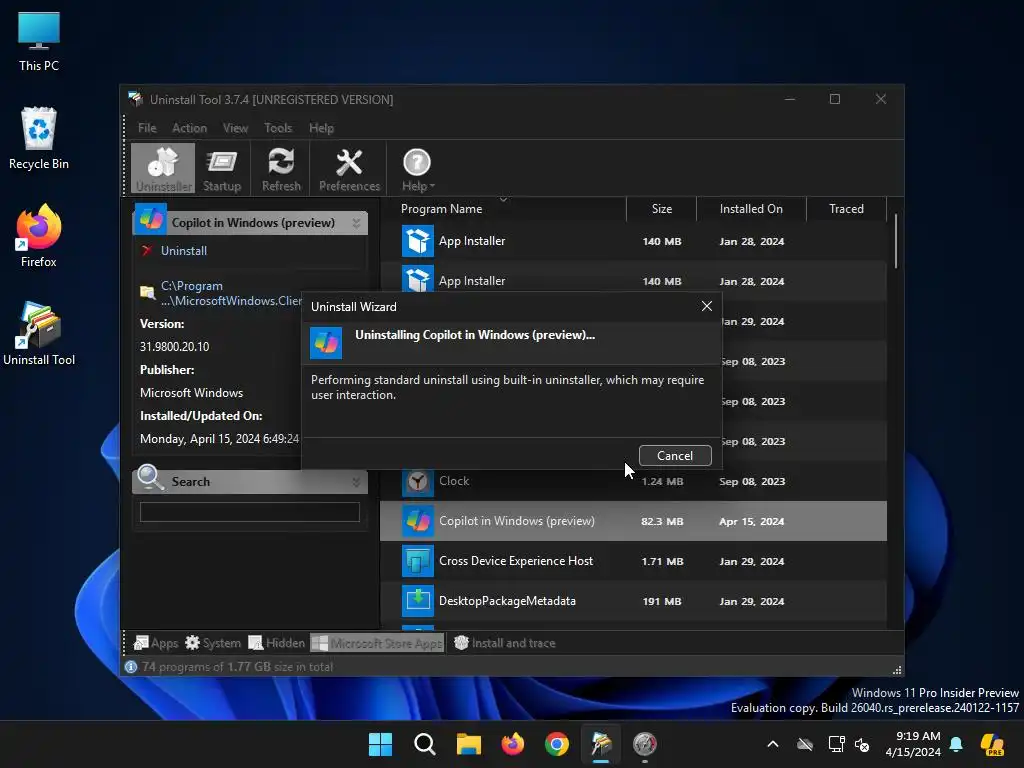Select the Recycle Bin desktop icon
The height and width of the screenshot is (768, 1024).
click(39, 138)
